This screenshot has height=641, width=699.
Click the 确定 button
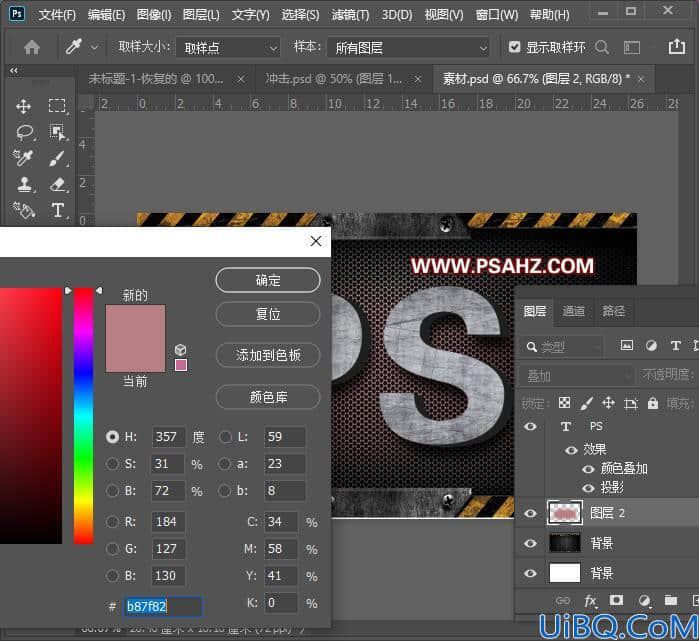click(x=267, y=280)
